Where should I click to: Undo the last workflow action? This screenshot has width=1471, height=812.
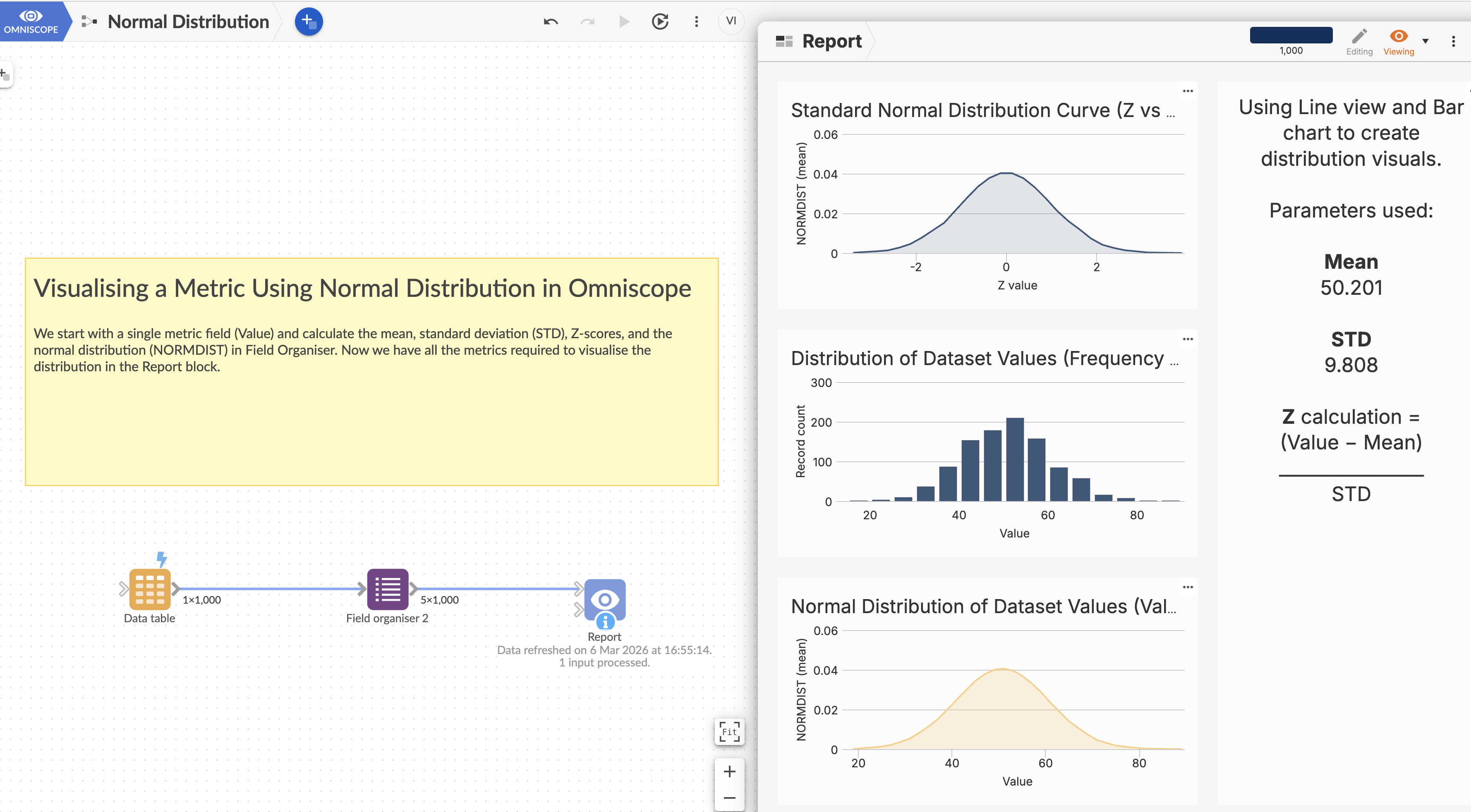point(551,21)
